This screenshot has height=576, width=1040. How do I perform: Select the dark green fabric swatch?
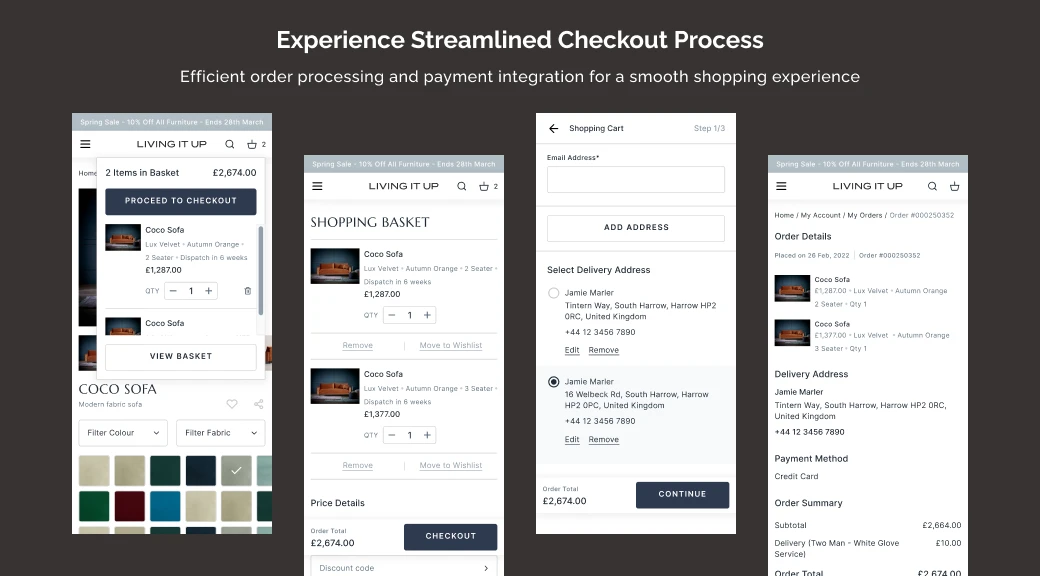tap(165, 471)
